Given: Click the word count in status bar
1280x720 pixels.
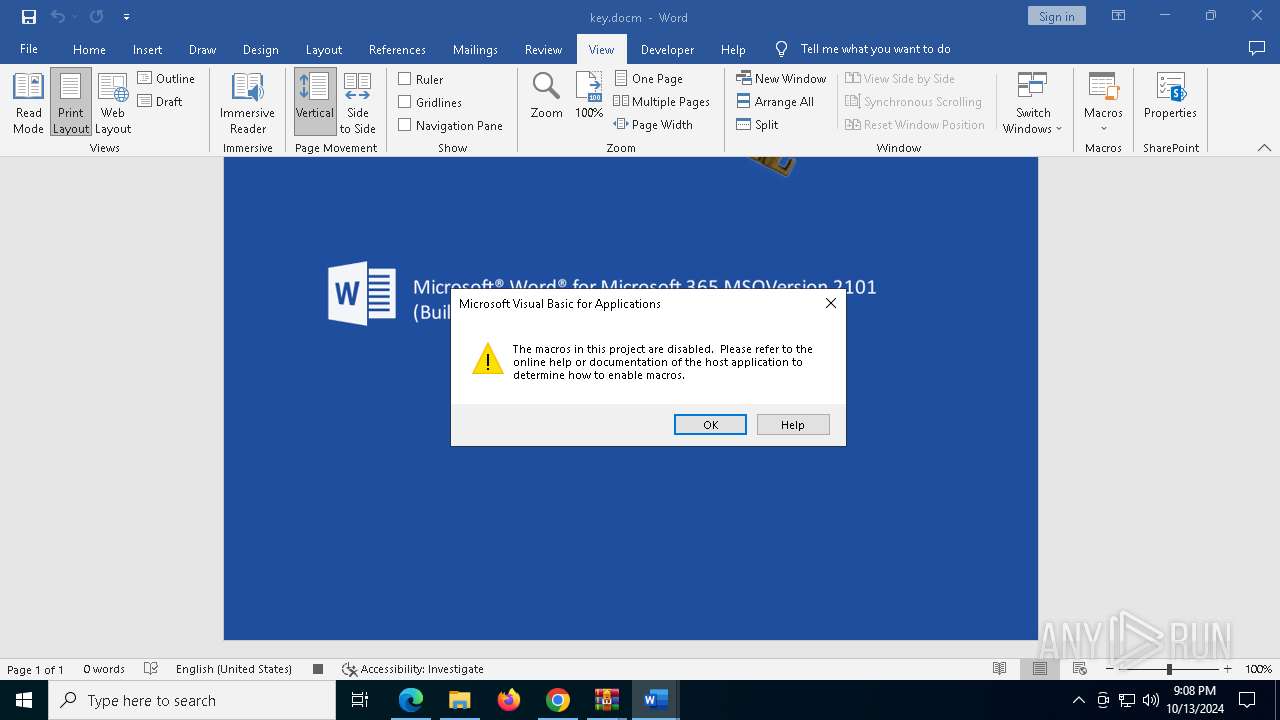Looking at the screenshot, I should [x=104, y=669].
